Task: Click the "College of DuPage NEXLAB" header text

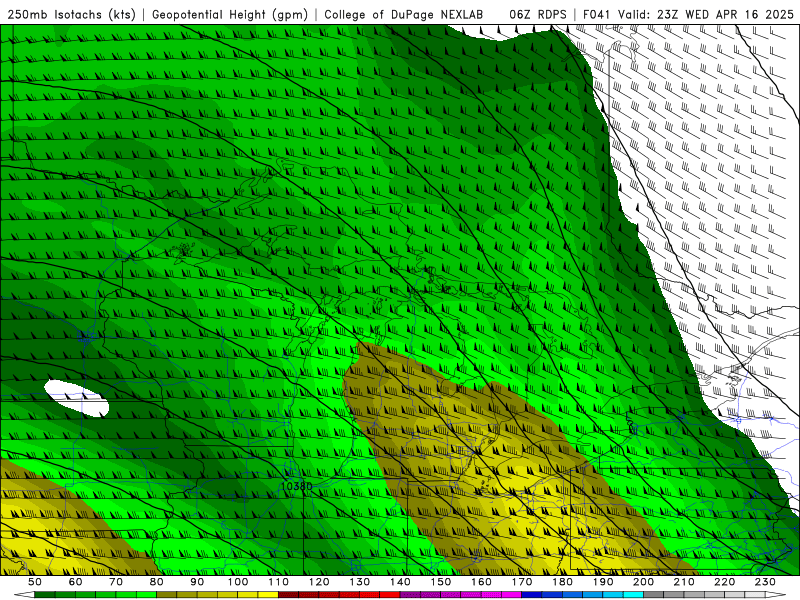Action: coord(403,14)
